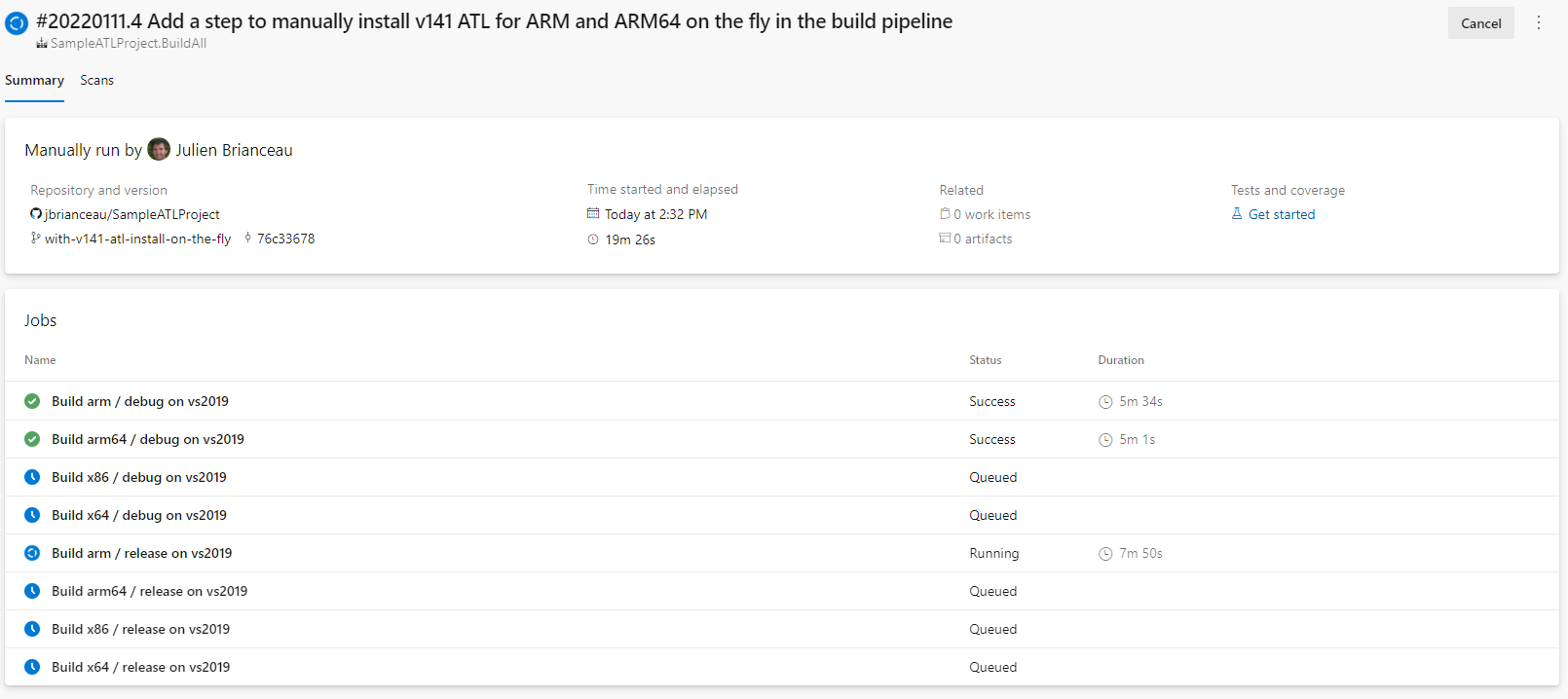Image resolution: width=1568 pixels, height=699 pixels.
Task: Click the queued clock icon for Build x86 / debug
Action: [31, 477]
